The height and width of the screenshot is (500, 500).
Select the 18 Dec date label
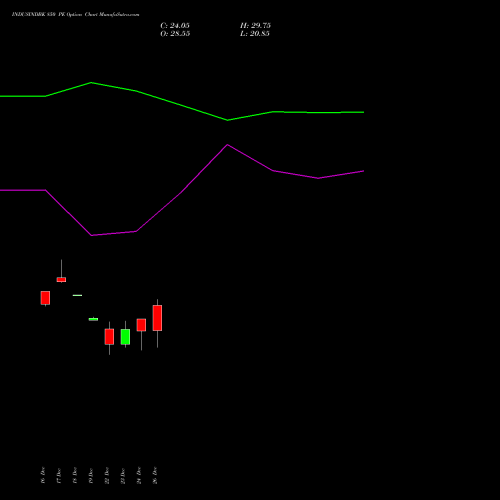point(75,475)
